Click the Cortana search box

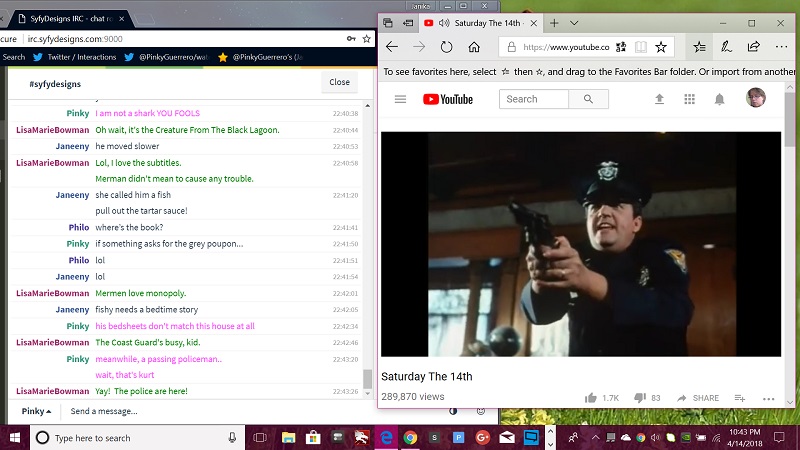pos(138,438)
